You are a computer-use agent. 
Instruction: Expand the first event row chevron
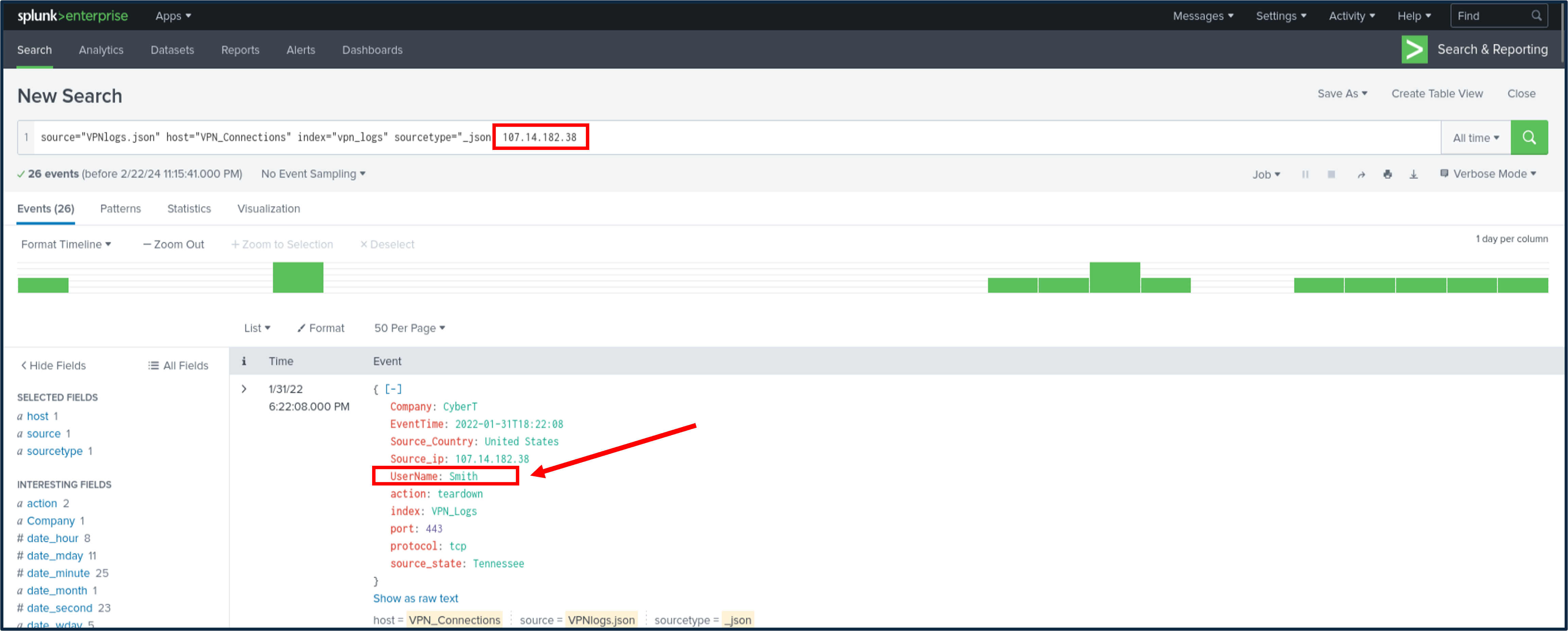(x=244, y=389)
